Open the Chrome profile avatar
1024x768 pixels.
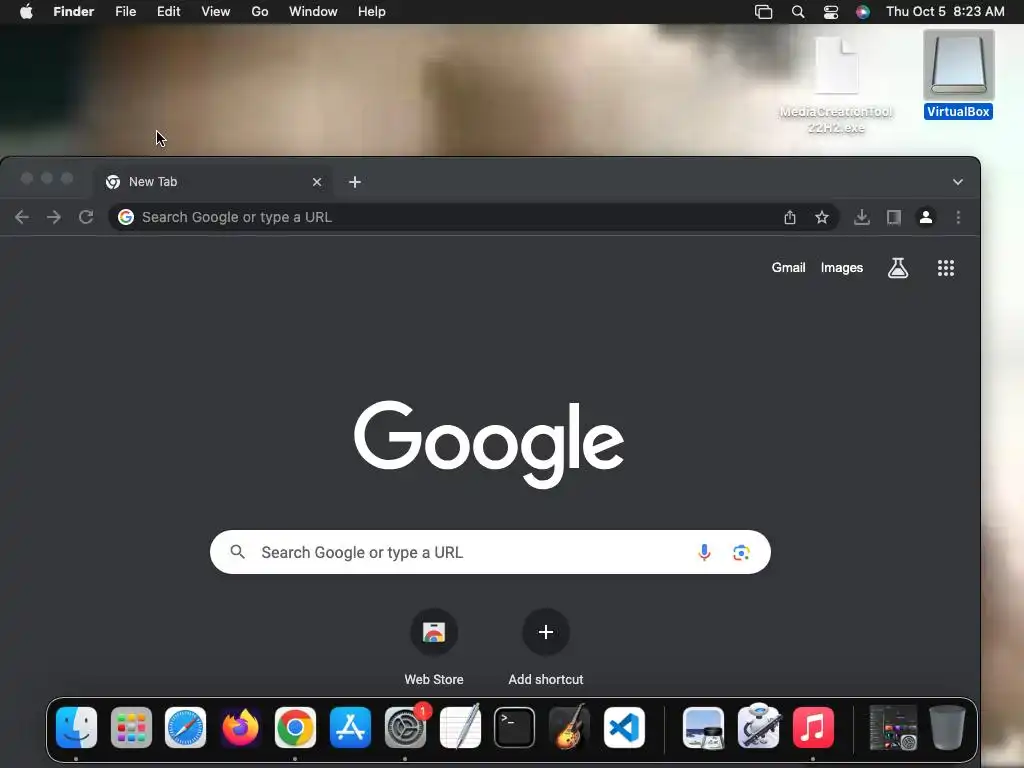925,217
